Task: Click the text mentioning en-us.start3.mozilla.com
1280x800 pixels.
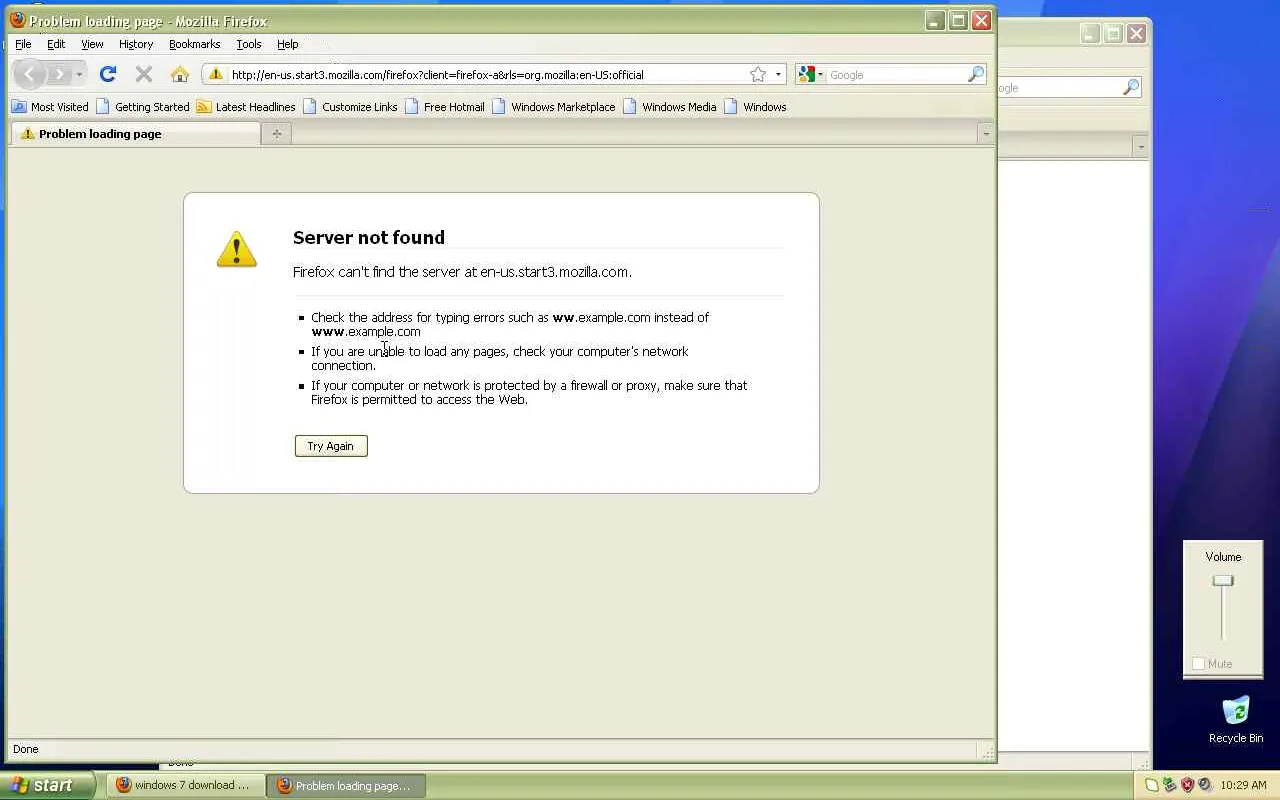Action: tap(462, 272)
